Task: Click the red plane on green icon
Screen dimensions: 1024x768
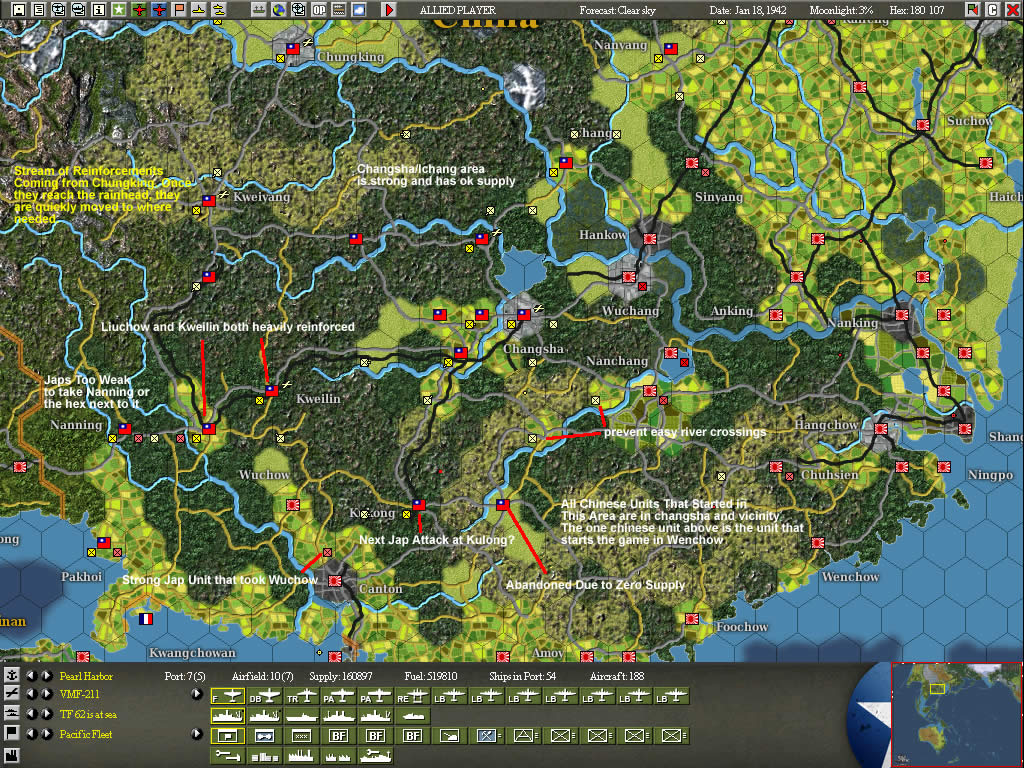Action: [x=138, y=10]
